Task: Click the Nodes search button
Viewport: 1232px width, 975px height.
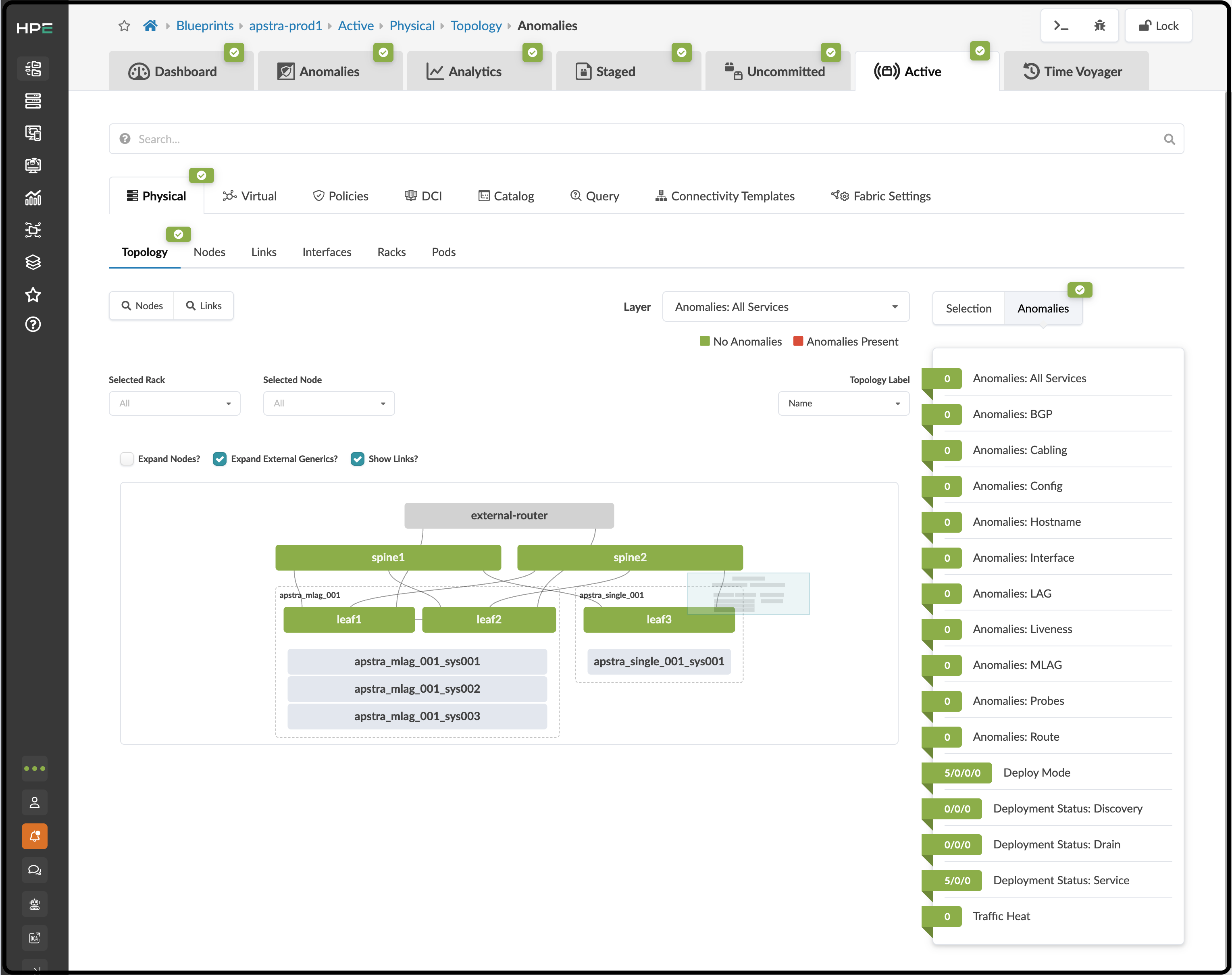Action: pos(142,306)
